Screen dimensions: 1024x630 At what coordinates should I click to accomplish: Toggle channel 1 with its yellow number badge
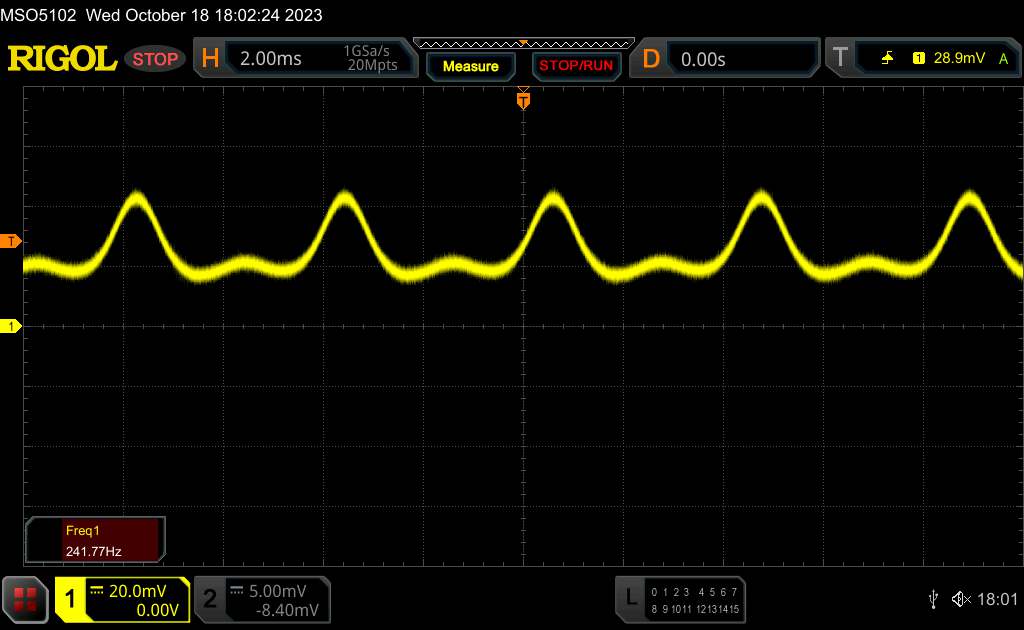(x=70, y=599)
